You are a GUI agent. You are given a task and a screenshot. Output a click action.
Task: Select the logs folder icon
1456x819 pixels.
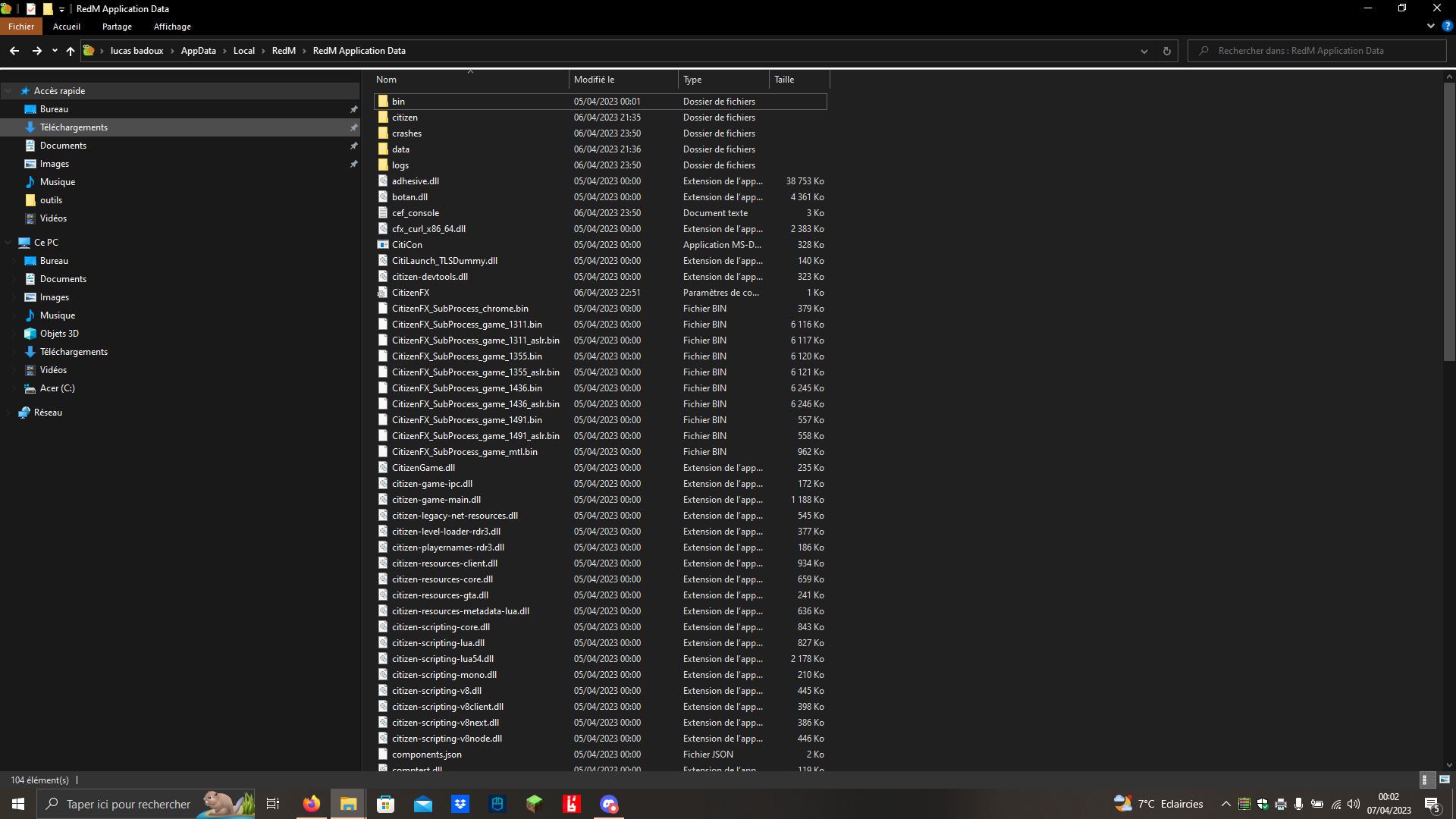(383, 165)
